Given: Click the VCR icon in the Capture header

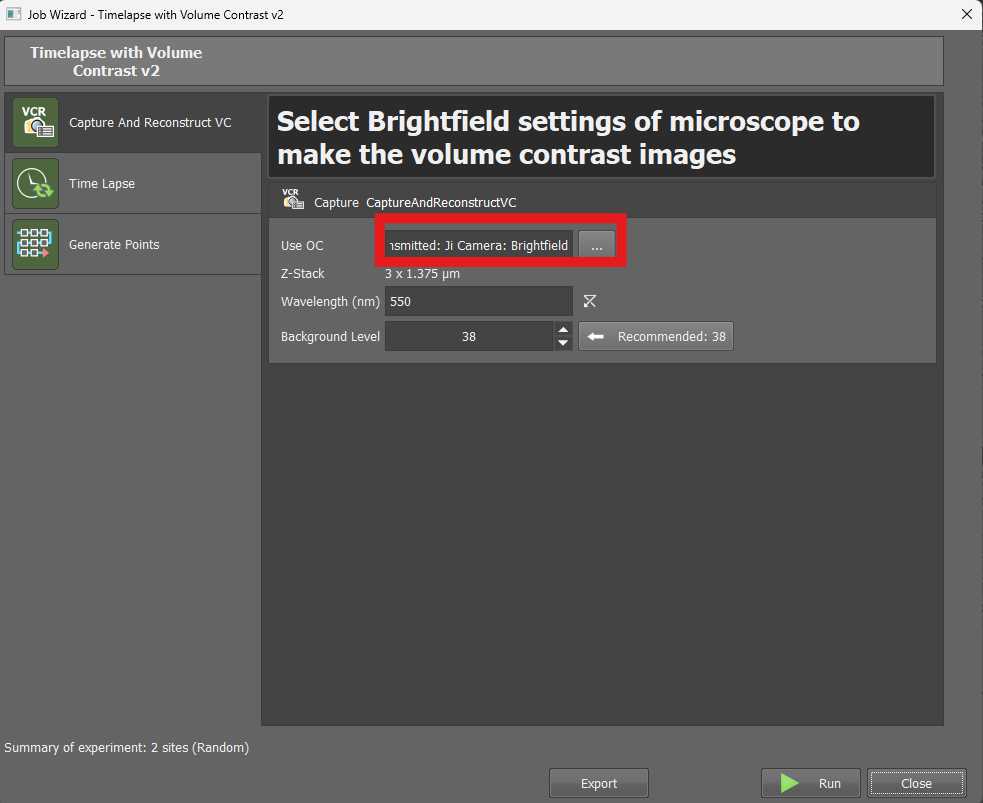Looking at the screenshot, I should (293, 200).
